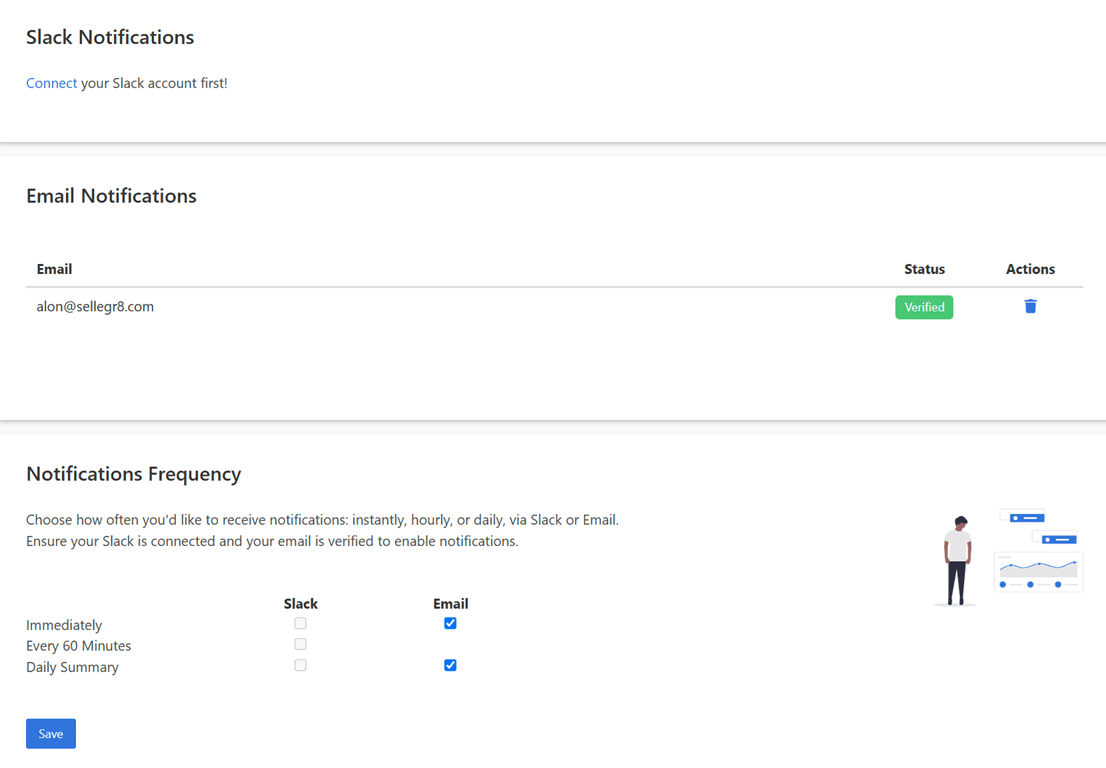Save the notification frequency settings
This screenshot has width=1106, height=768.
(x=50, y=733)
